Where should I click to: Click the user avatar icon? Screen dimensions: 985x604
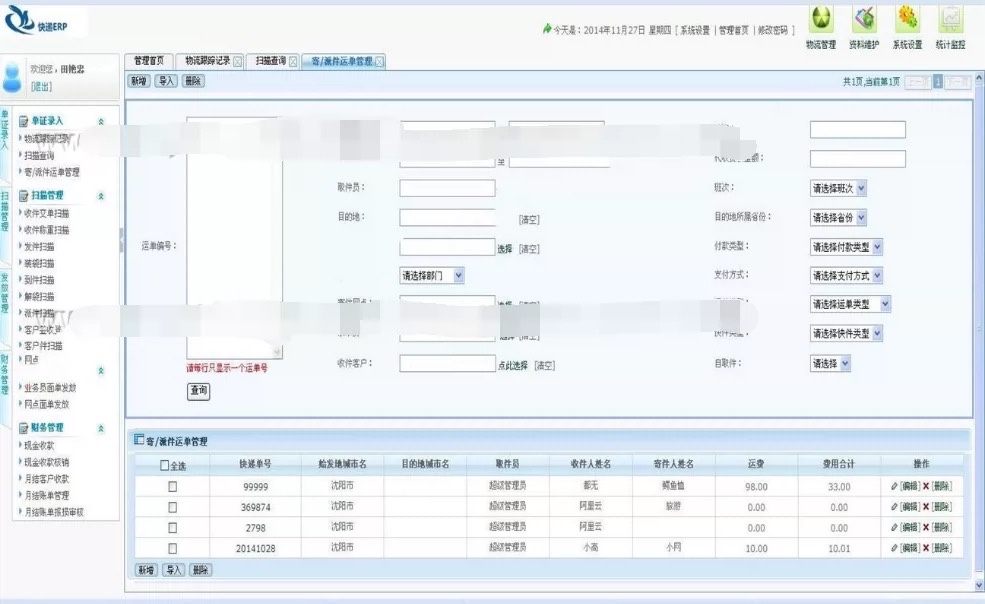pos(12,77)
